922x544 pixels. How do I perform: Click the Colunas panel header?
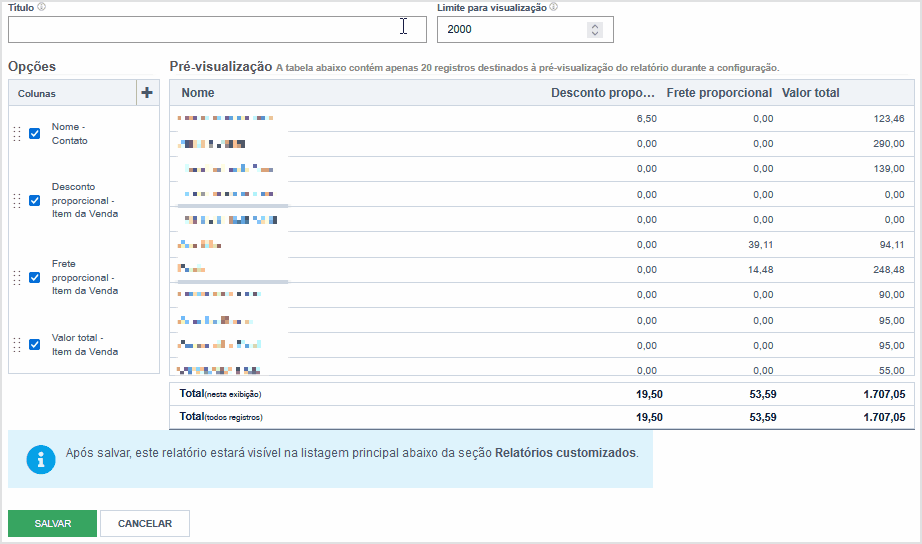tap(72, 93)
